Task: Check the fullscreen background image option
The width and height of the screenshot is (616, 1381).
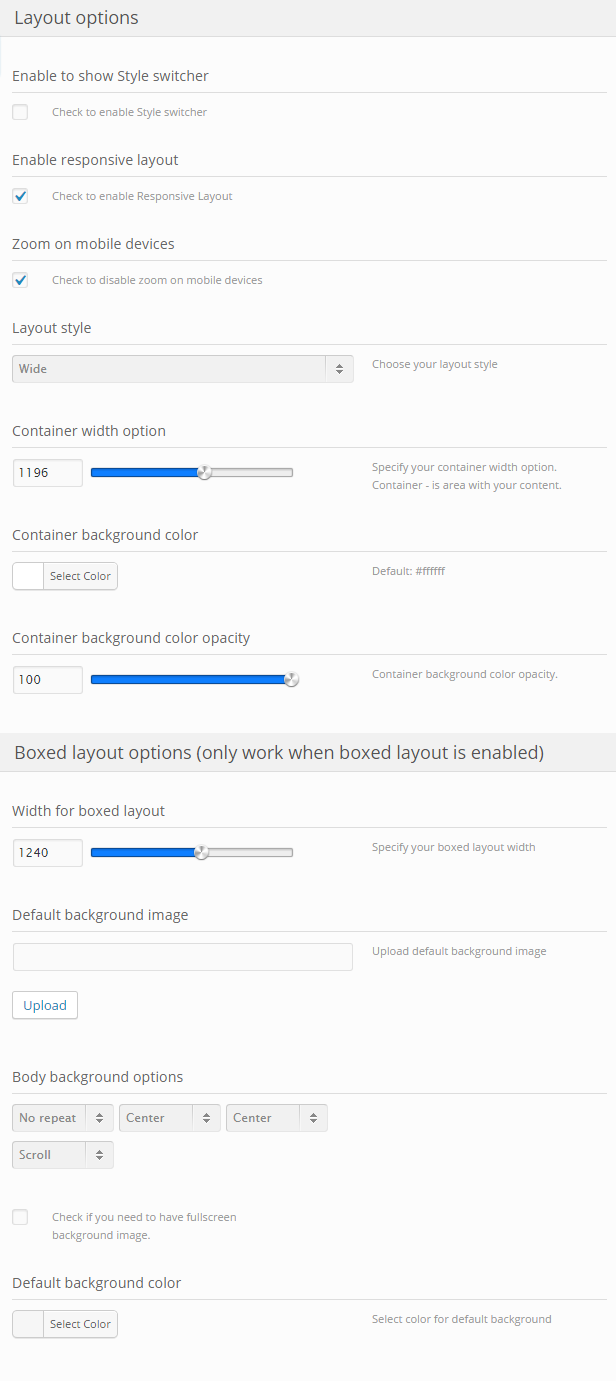Action: point(20,1217)
